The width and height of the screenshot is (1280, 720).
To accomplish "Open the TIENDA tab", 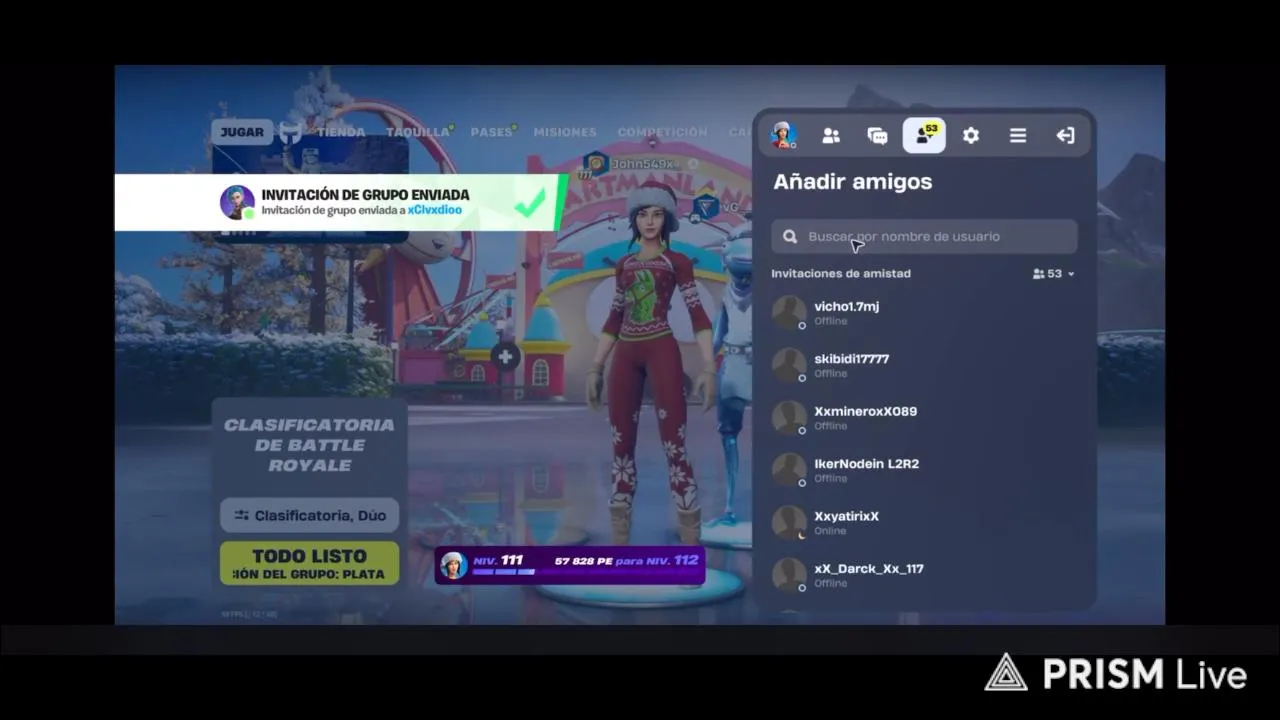I will click(x=341, y=132).
